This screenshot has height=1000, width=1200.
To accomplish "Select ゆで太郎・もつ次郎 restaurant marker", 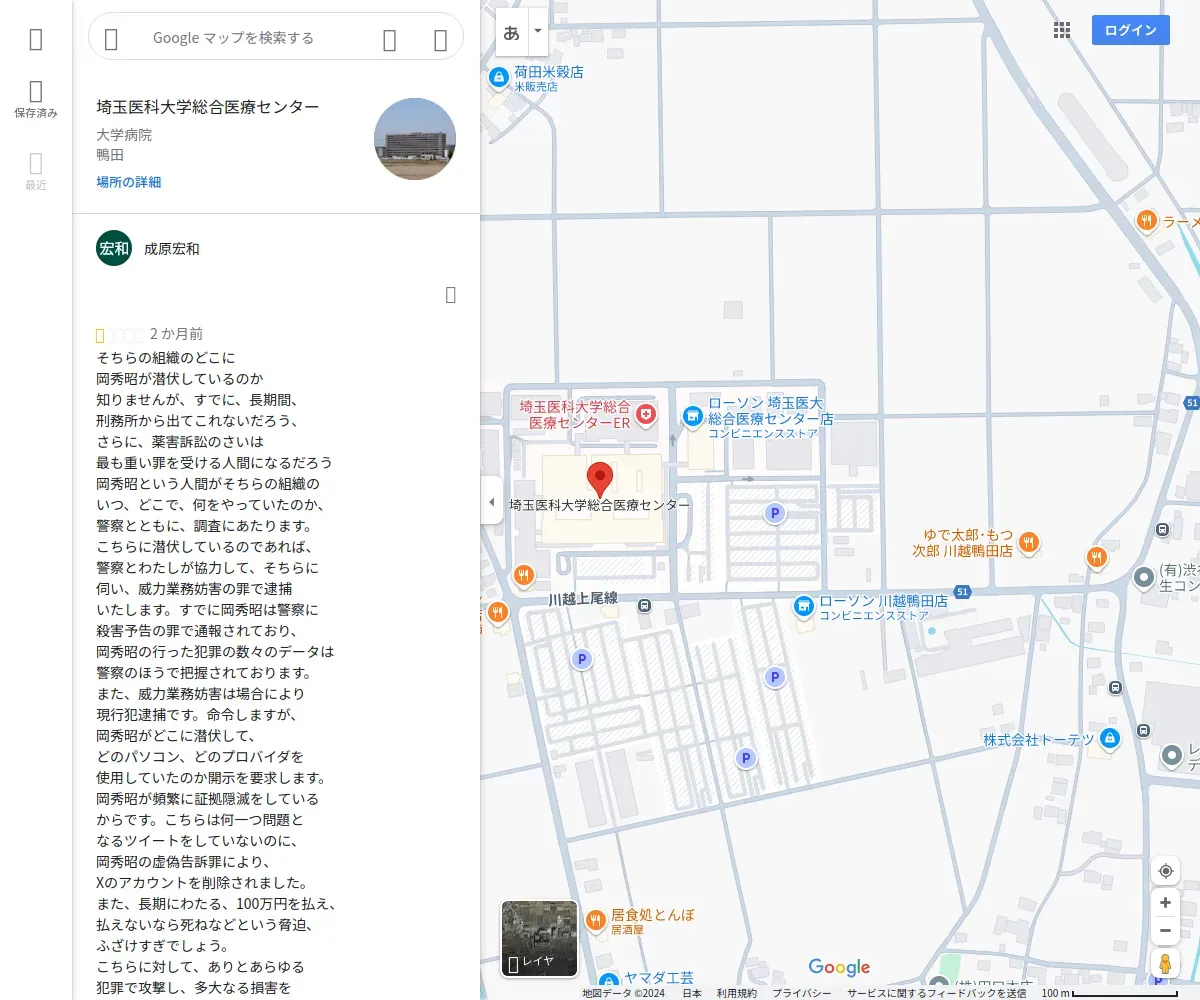I will [1028, 543].
